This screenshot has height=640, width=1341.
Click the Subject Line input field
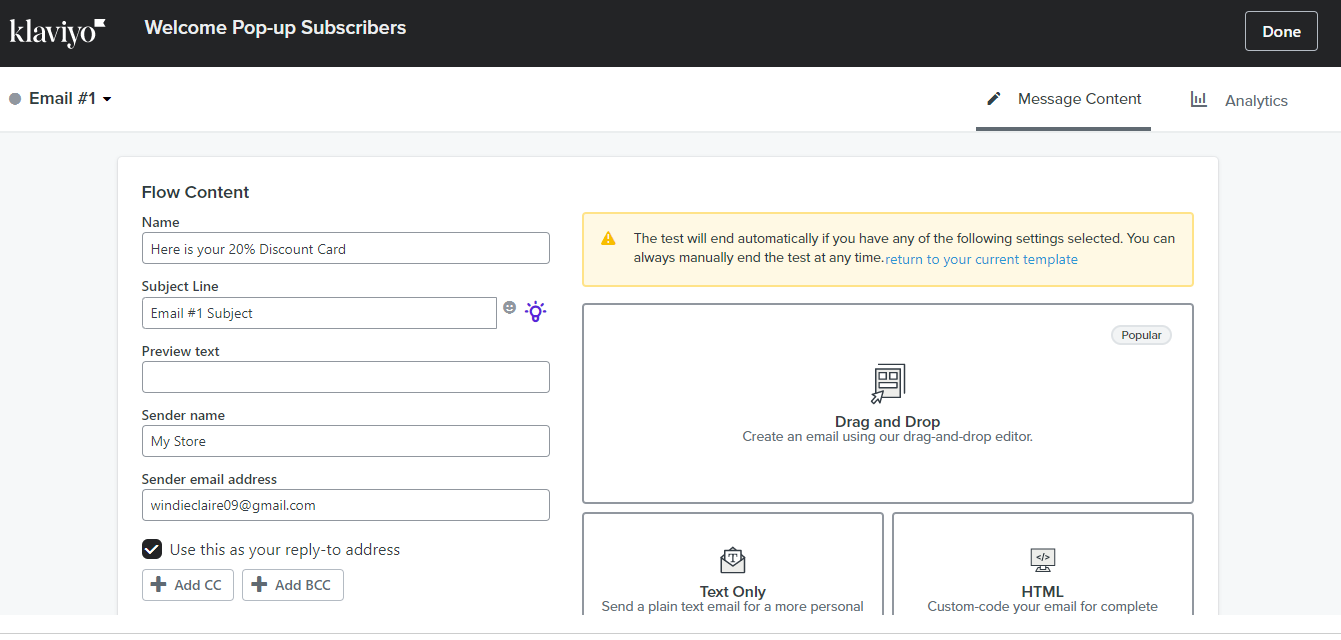point(319,312)
